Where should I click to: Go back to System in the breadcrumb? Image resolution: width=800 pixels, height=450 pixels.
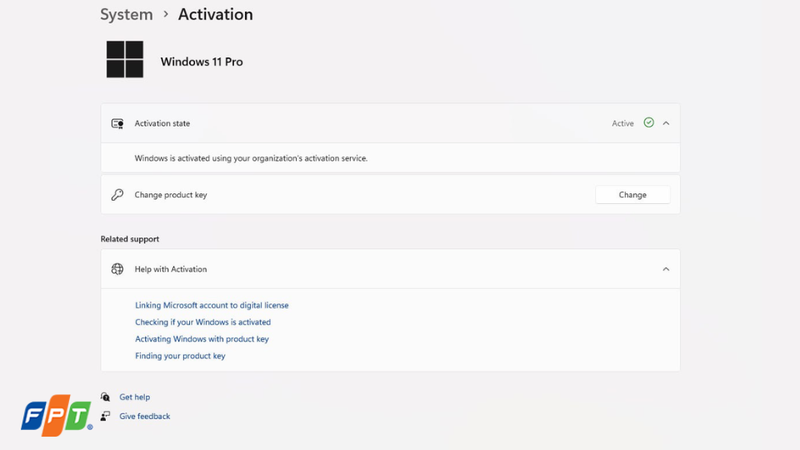click(127, 14)
